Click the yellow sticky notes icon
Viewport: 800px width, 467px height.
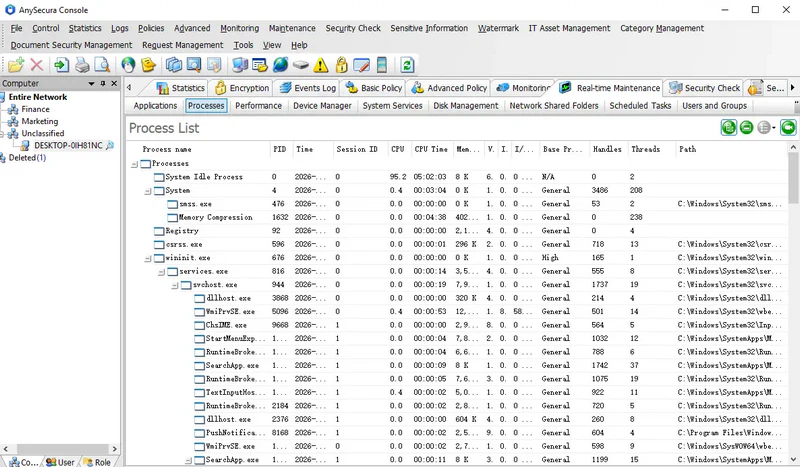pyautogui.click(x=148, y=65)
